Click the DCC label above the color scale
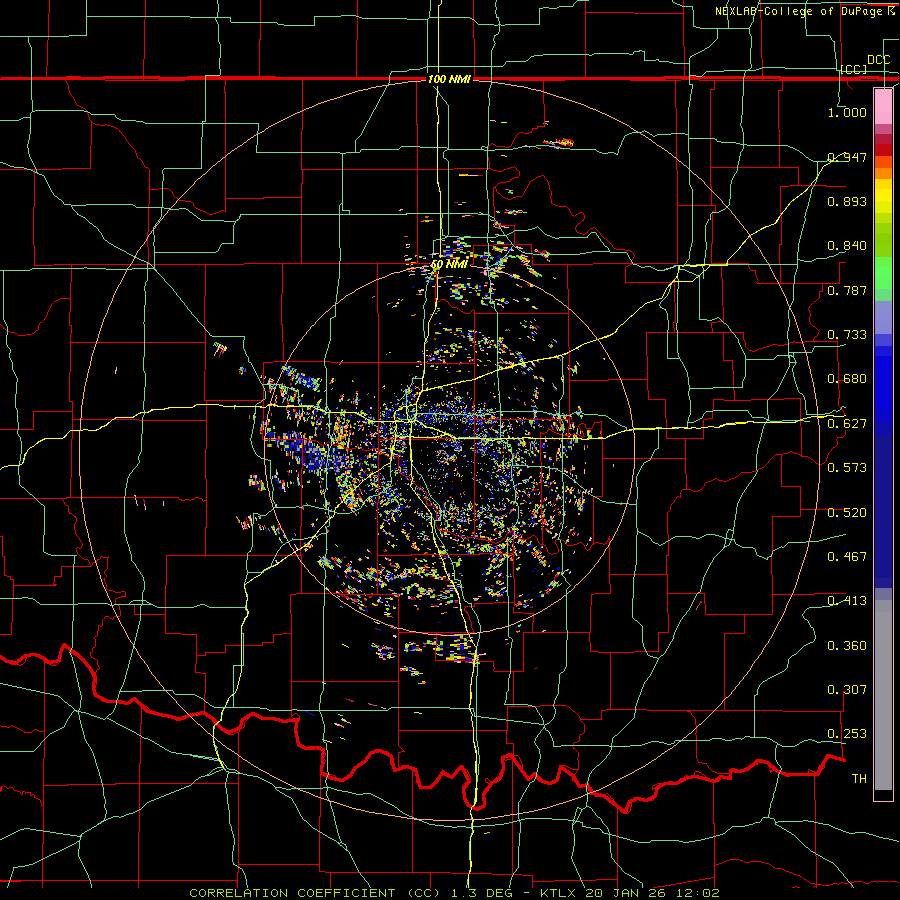The width and height of the screenshot is (900, 900). click(x=878, y=60)
